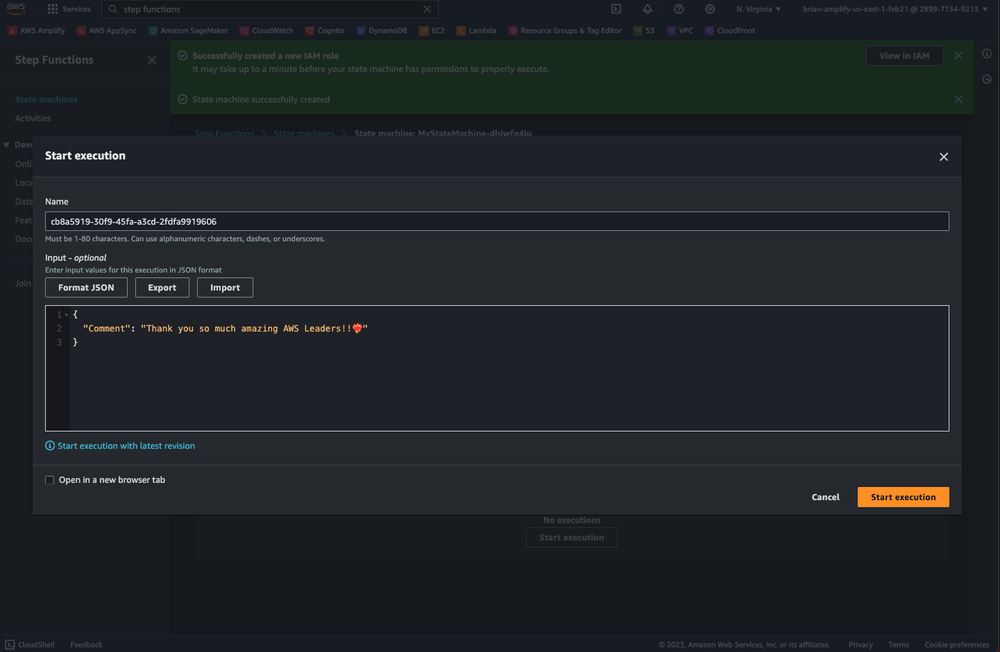Select State machines in sidebar
The height and width of the screenshot is (652, 1000).
coord(47,100)
